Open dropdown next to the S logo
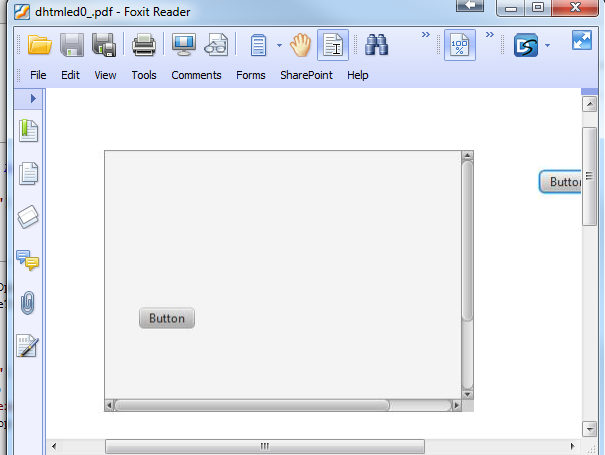The width and height of the screenshot is (605, 455). click(x=547, y=46)
